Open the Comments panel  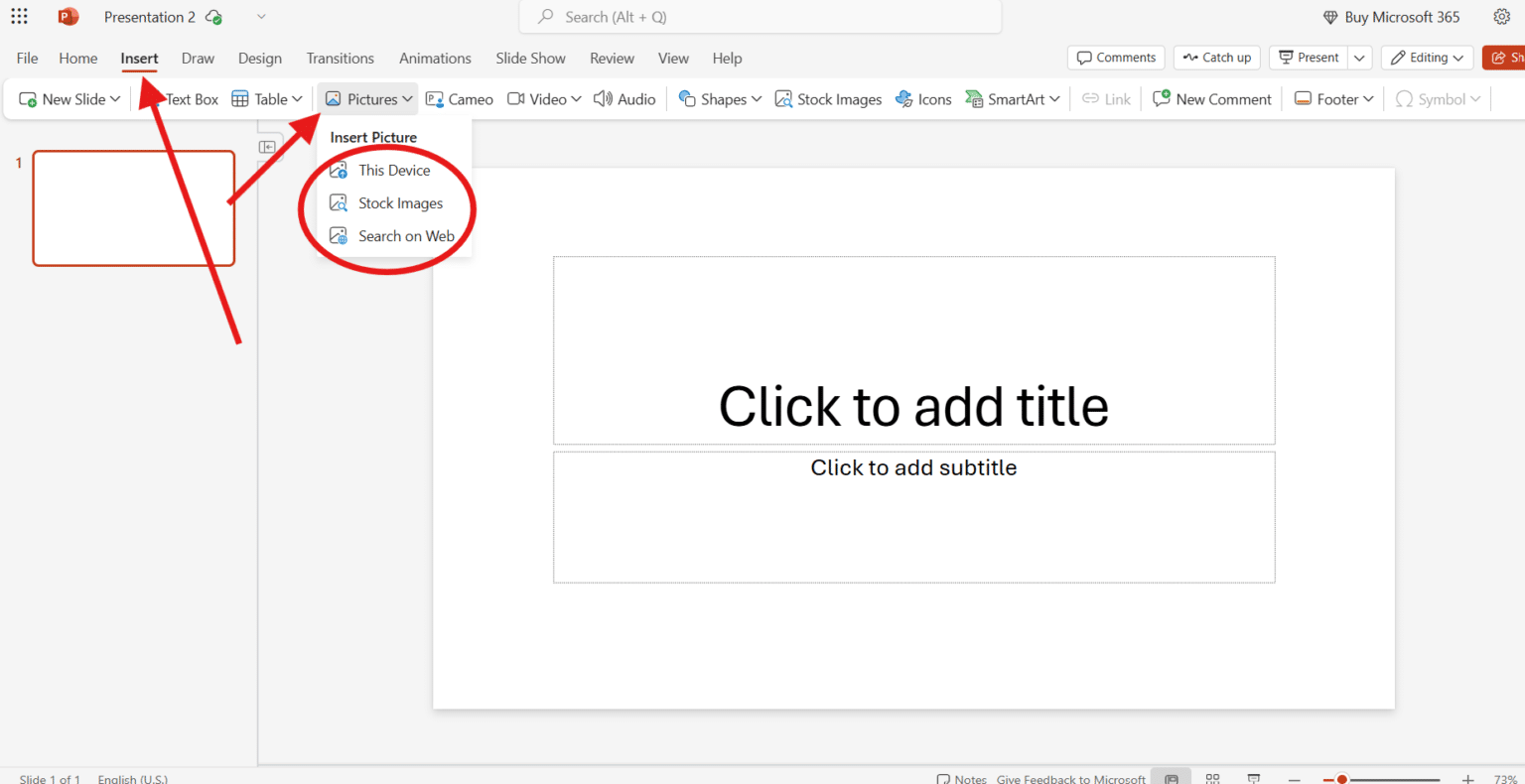click(x=1115, y=57)
